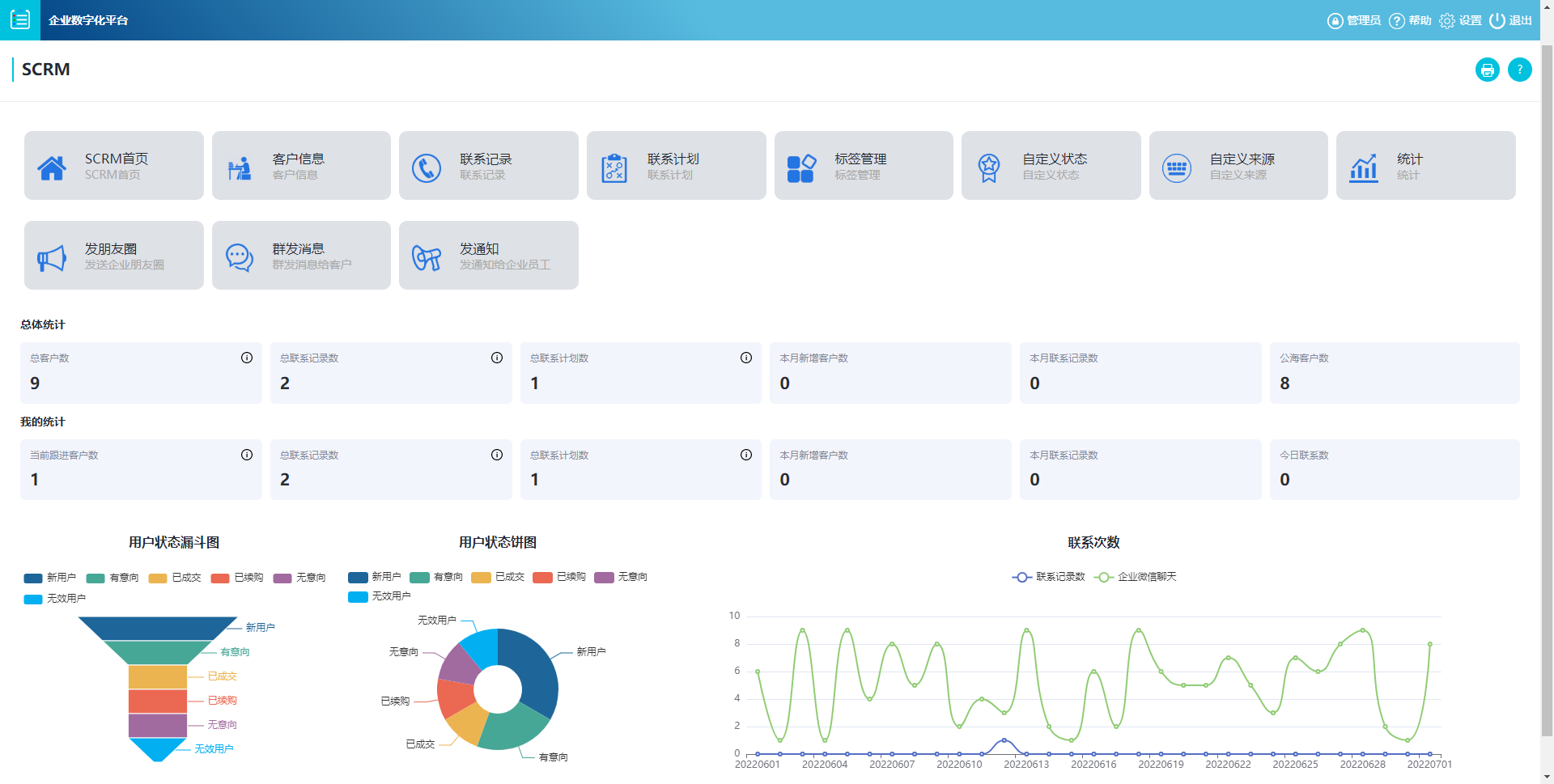
Task: Click the 今日联系数 statistic card
Action: coord(1395,469)
